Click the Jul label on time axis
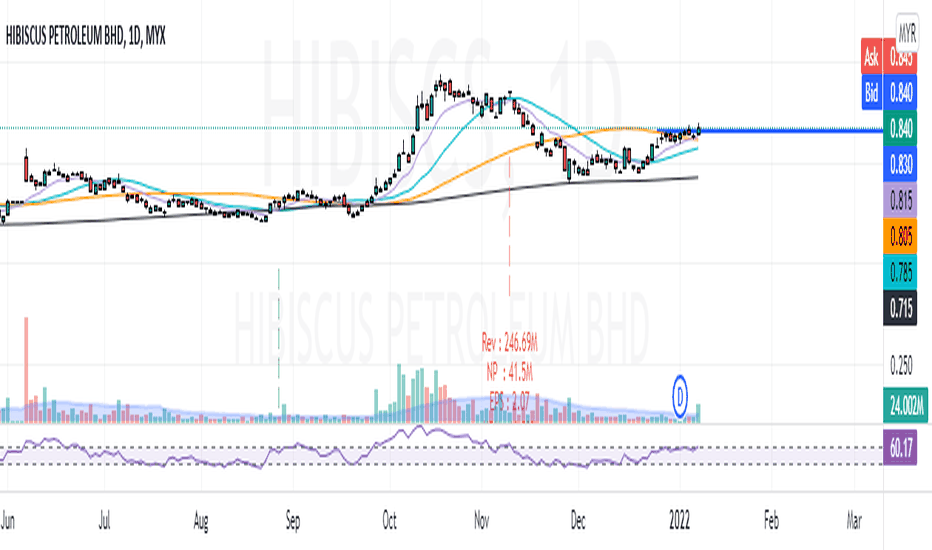Viewport: 932px width, 550px height. click(105, 521)
